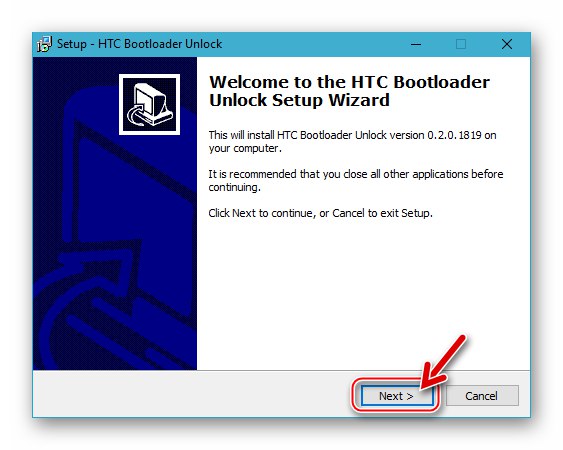Close the HTC Bootloader Unlock setup window

[x=507, y=44]
